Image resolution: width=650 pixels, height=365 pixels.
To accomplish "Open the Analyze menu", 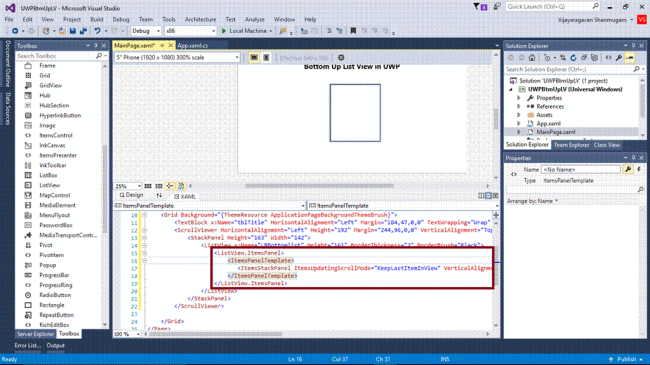I will (x=255, y=19).
